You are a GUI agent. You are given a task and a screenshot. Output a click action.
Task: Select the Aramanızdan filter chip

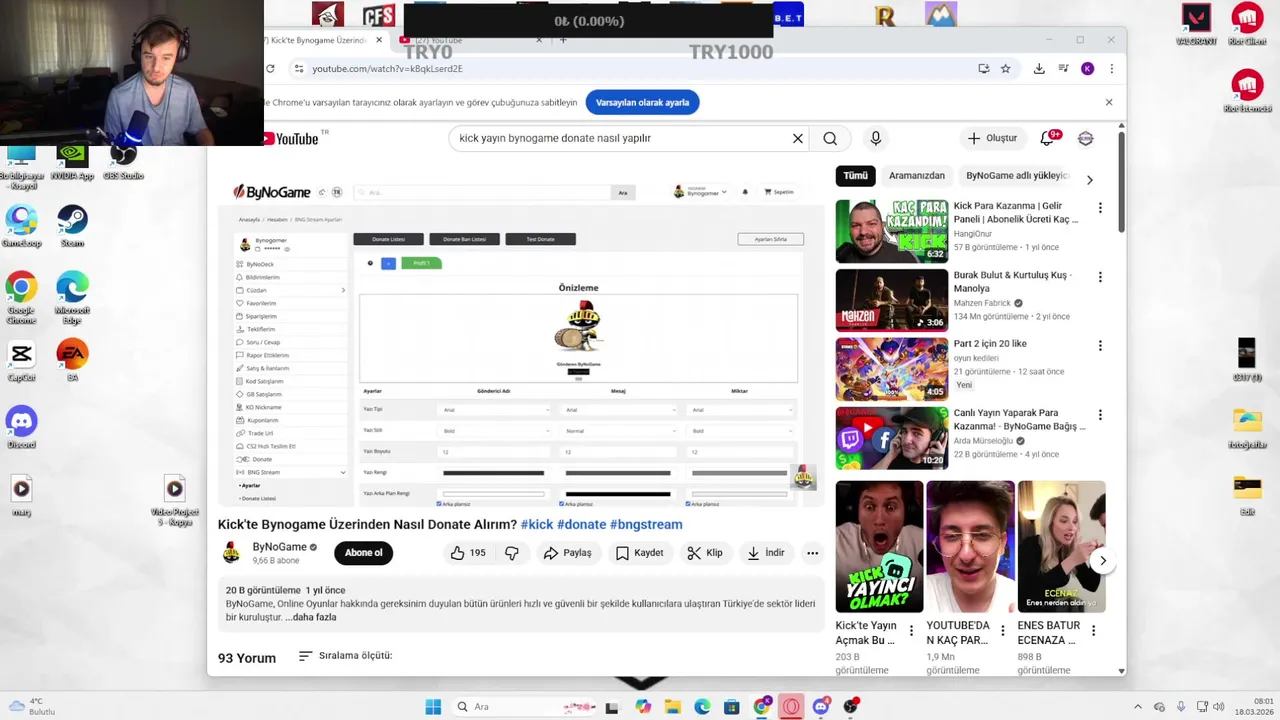(917, 176)
